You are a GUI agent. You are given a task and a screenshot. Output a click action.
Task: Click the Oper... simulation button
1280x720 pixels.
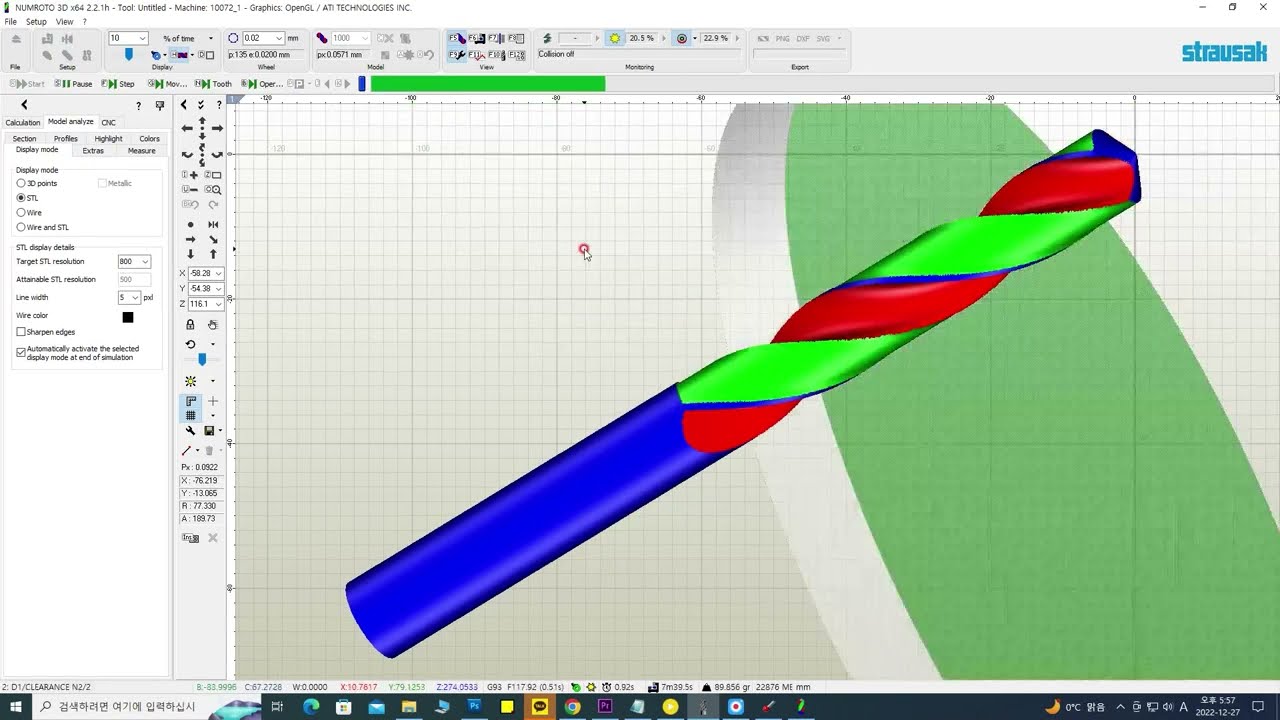pyautogui.click(x=263, y=84)
